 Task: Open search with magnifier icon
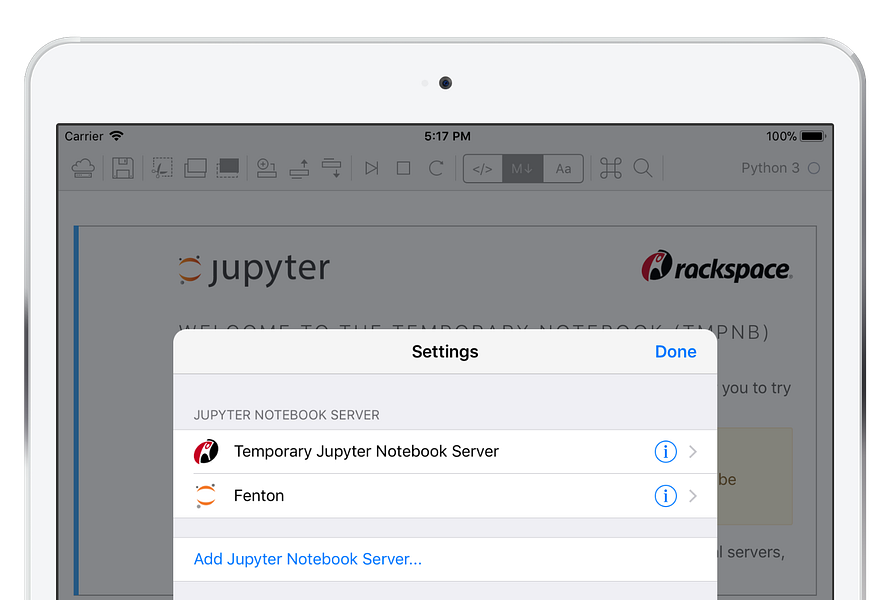(643, 168)
